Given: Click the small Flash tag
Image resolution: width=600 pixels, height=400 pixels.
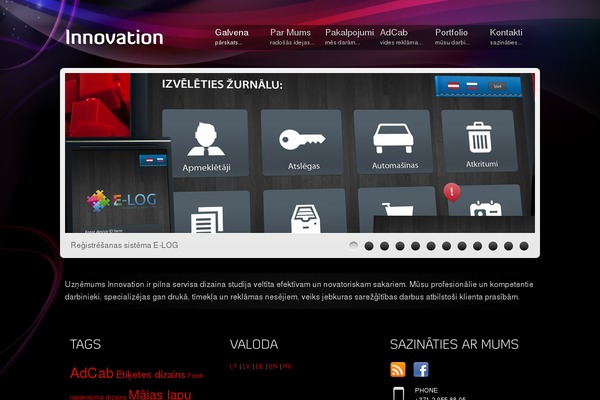Looking at the screenshot, I should 196,376.
